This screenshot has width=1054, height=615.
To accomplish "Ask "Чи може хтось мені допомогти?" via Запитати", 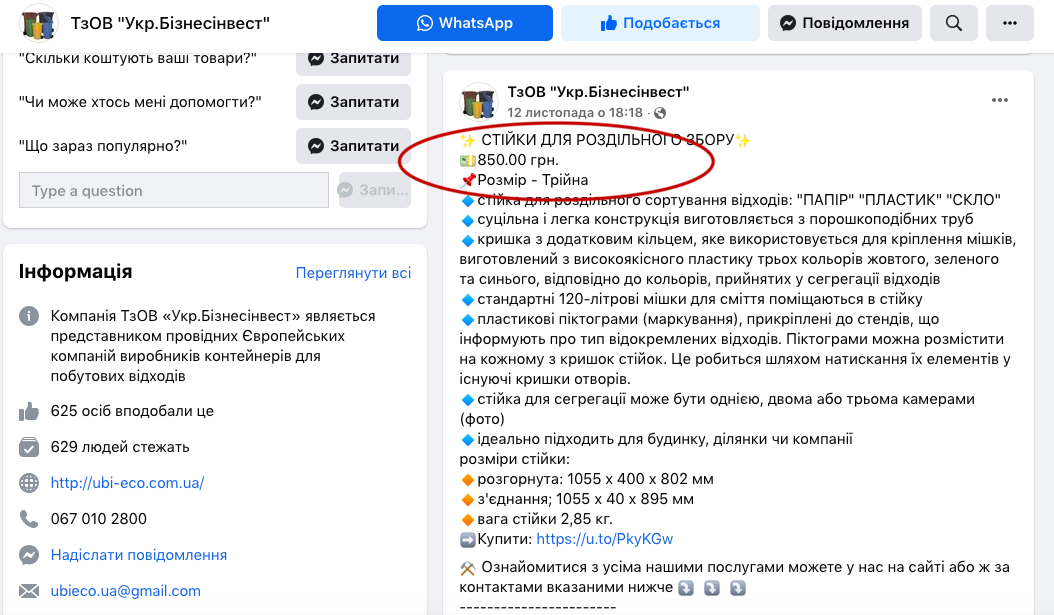I will click(x=354, y=102).
